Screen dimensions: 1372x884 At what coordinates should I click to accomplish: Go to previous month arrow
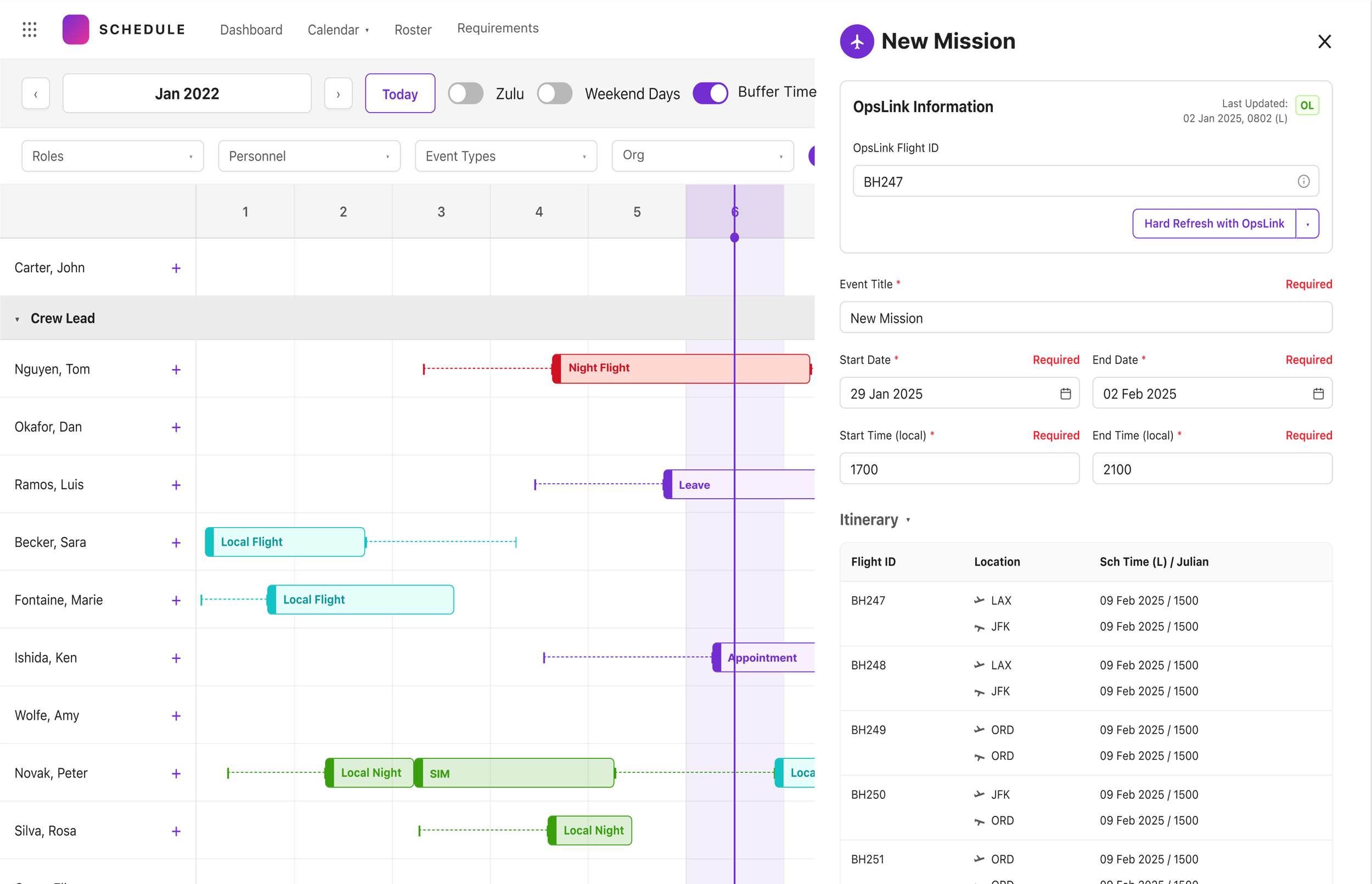[x=36, y=93]
